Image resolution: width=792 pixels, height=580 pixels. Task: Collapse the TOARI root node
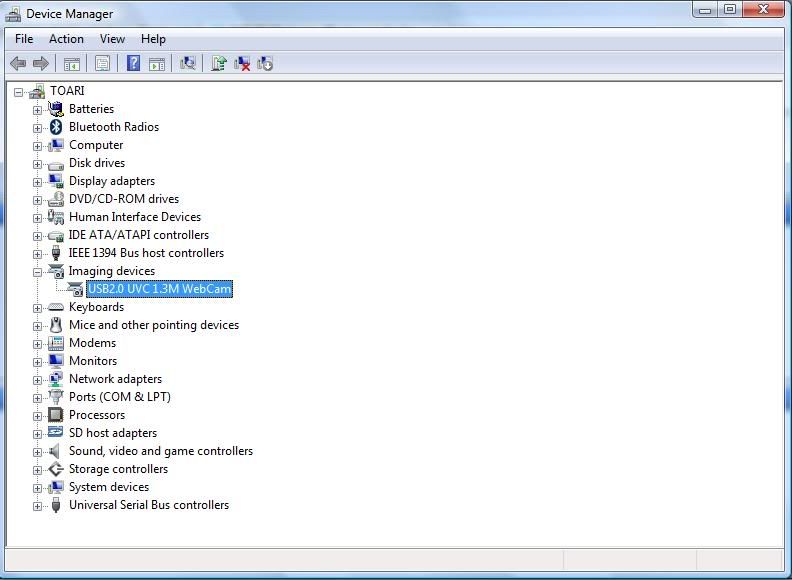19,92
